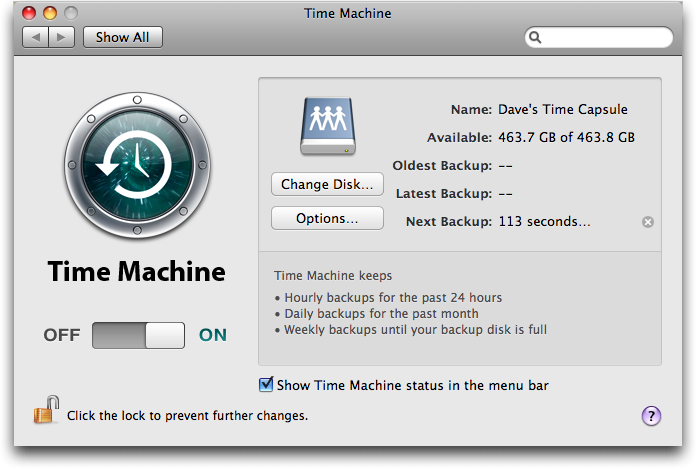Click the Time Capsule network disk icon
This screenshot has width=696, height=469.
point(328,127)
